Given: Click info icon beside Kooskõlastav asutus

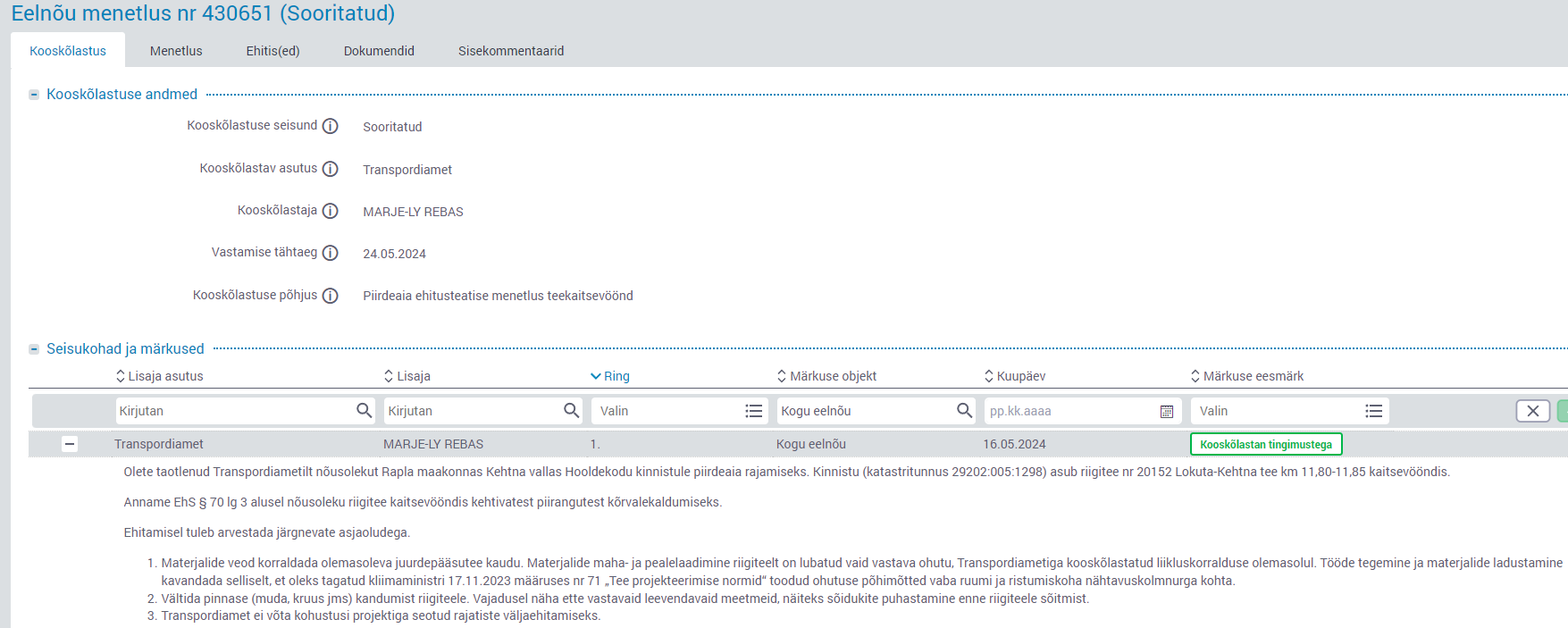Looking at the screenshot, I should click(330, 169).
